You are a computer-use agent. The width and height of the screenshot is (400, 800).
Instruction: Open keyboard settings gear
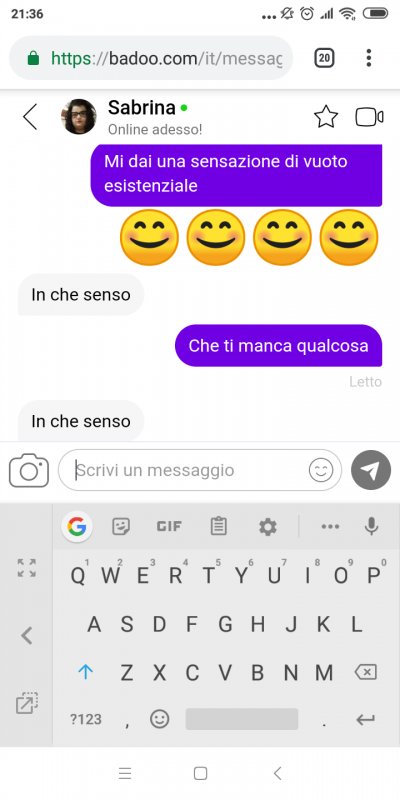tap(267, 526)
